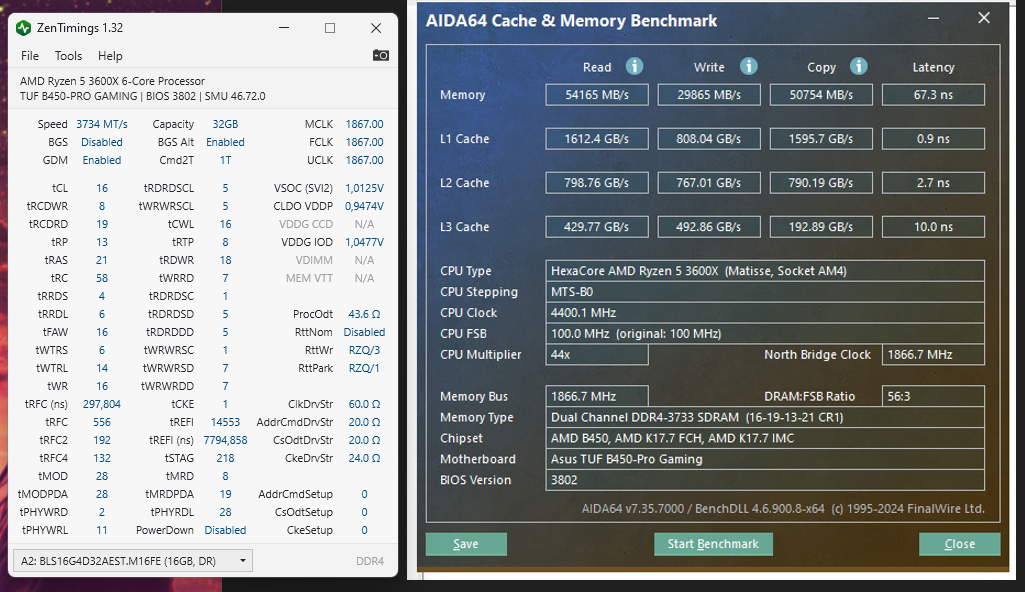Image resolution: width=1025 pixels, height=592 pixels.
Task: Click the Read info icon in AIDA64
Action: coord(634,66)
